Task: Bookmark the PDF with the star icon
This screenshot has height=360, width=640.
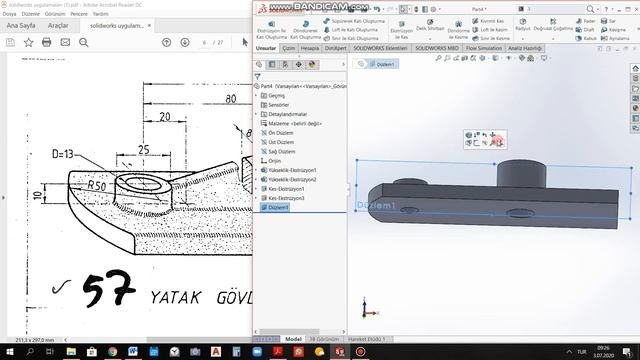Action: point(29,42)
